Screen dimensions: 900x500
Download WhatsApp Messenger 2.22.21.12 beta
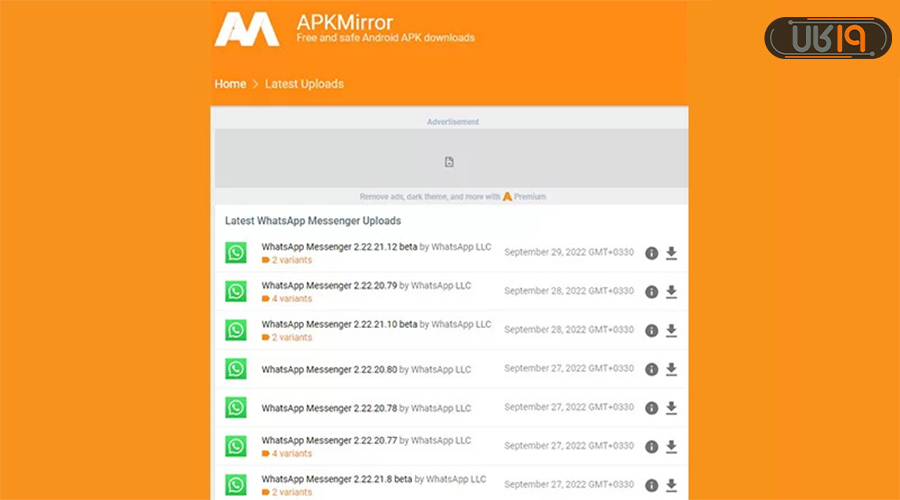click(x=671, y=253)
